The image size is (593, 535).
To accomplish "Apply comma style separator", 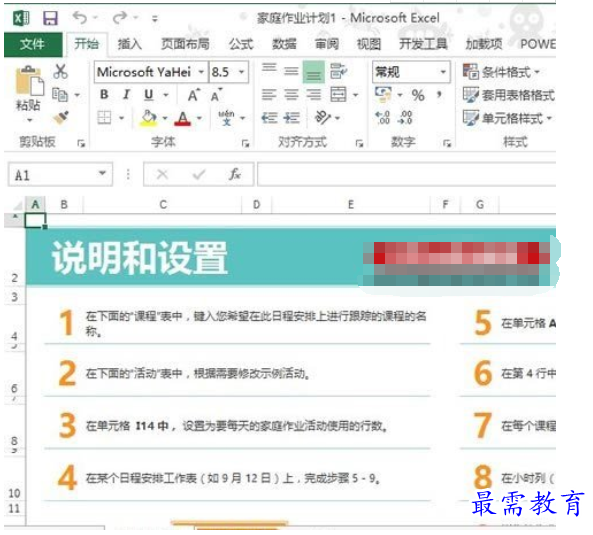I will tap(439, 95).
